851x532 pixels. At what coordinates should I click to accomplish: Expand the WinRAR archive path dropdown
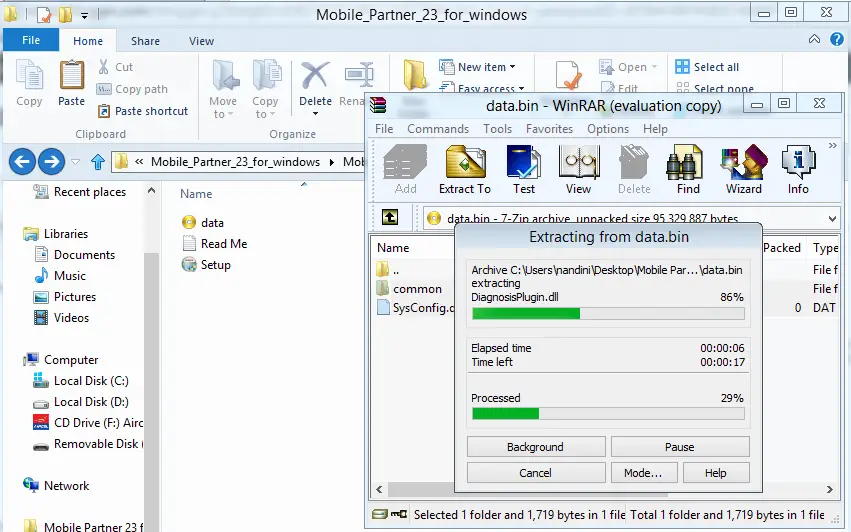pyautogui.click(x=832, y=218)
